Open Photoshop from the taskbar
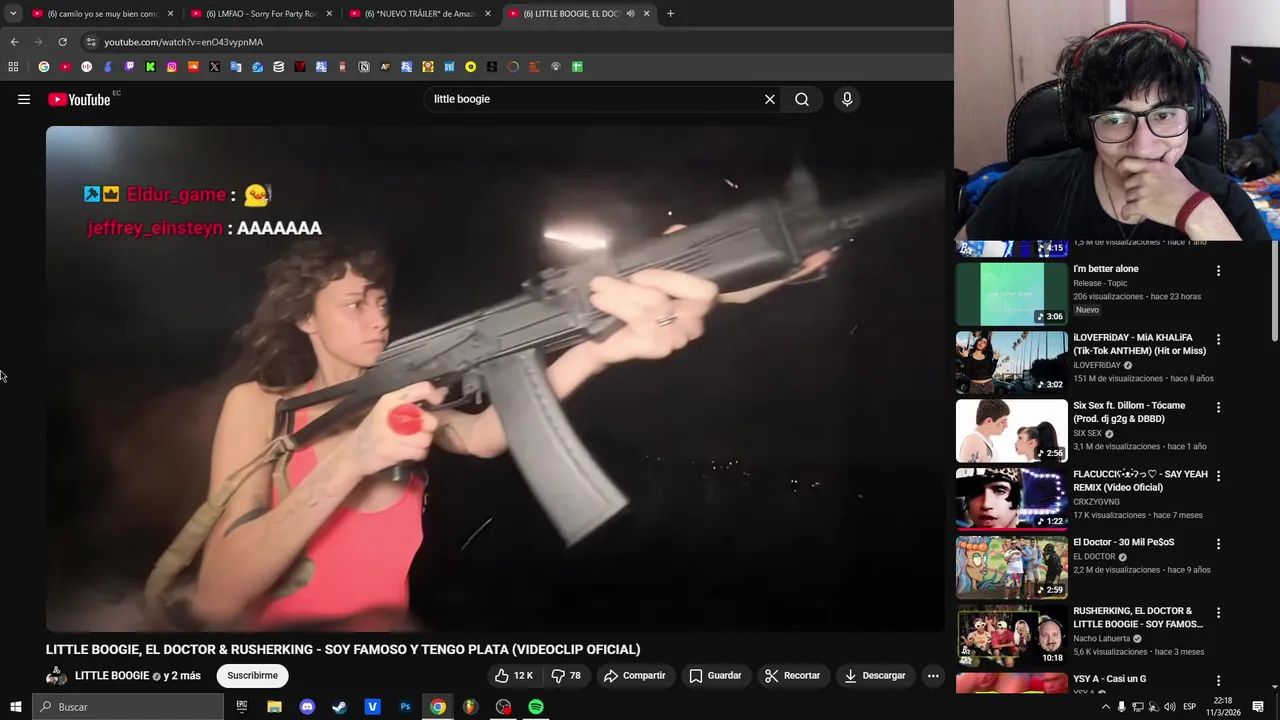 click(x=405, y=707)
